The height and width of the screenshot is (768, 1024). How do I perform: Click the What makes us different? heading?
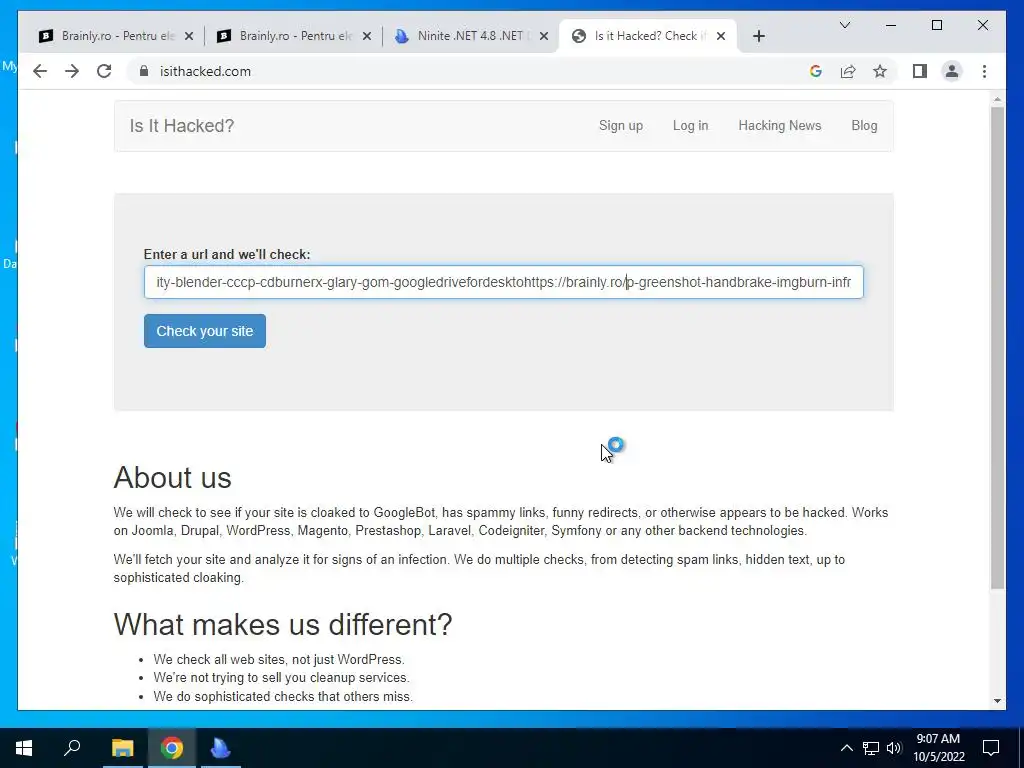tap(283, 624)
